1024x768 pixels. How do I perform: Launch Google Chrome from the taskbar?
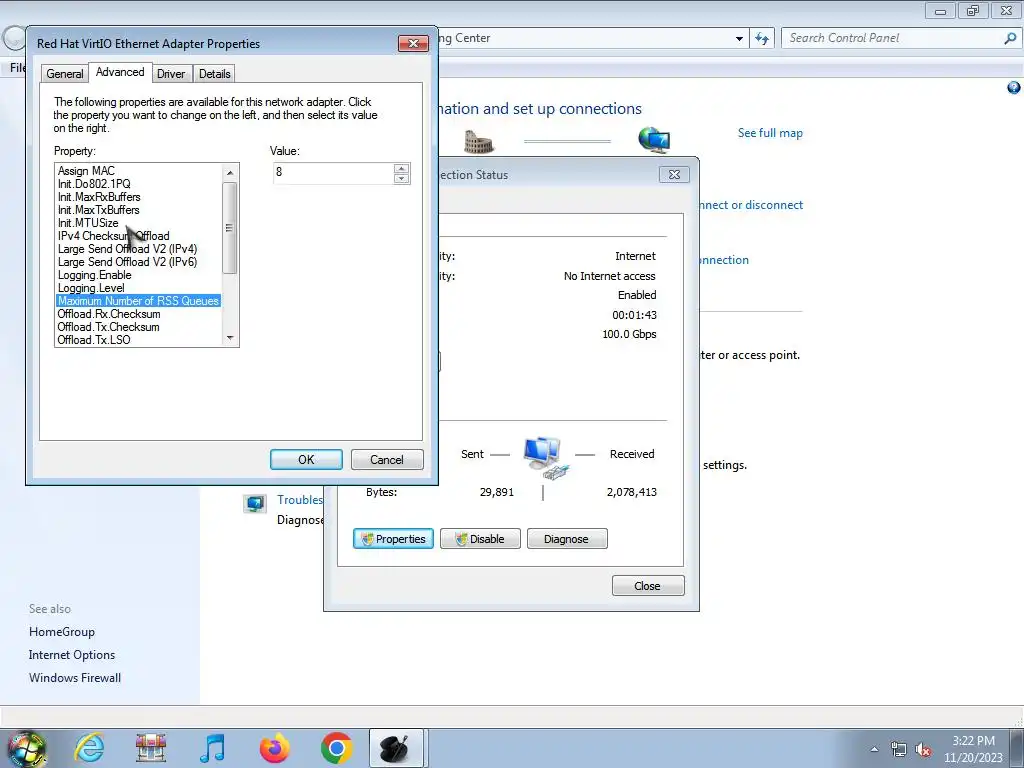(336, 748)
